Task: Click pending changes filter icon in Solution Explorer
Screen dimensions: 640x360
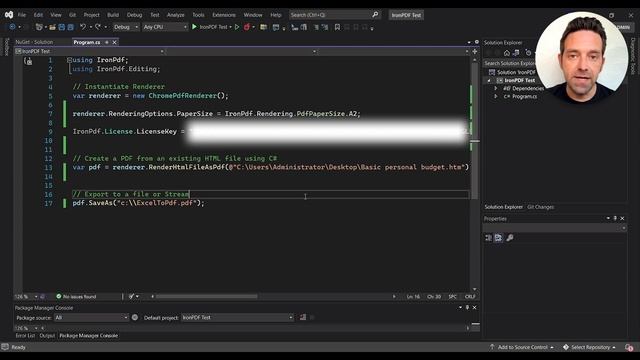Action: pos(528,53)
